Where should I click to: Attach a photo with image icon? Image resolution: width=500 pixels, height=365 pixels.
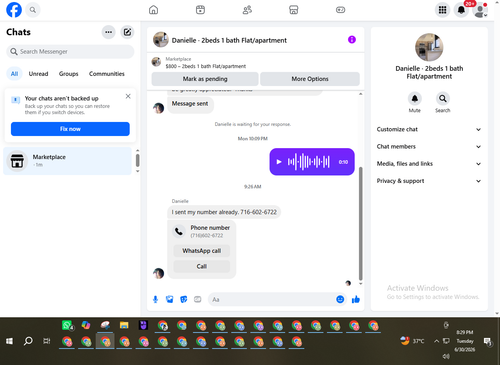pyautogui.click(x=170, y=299)
